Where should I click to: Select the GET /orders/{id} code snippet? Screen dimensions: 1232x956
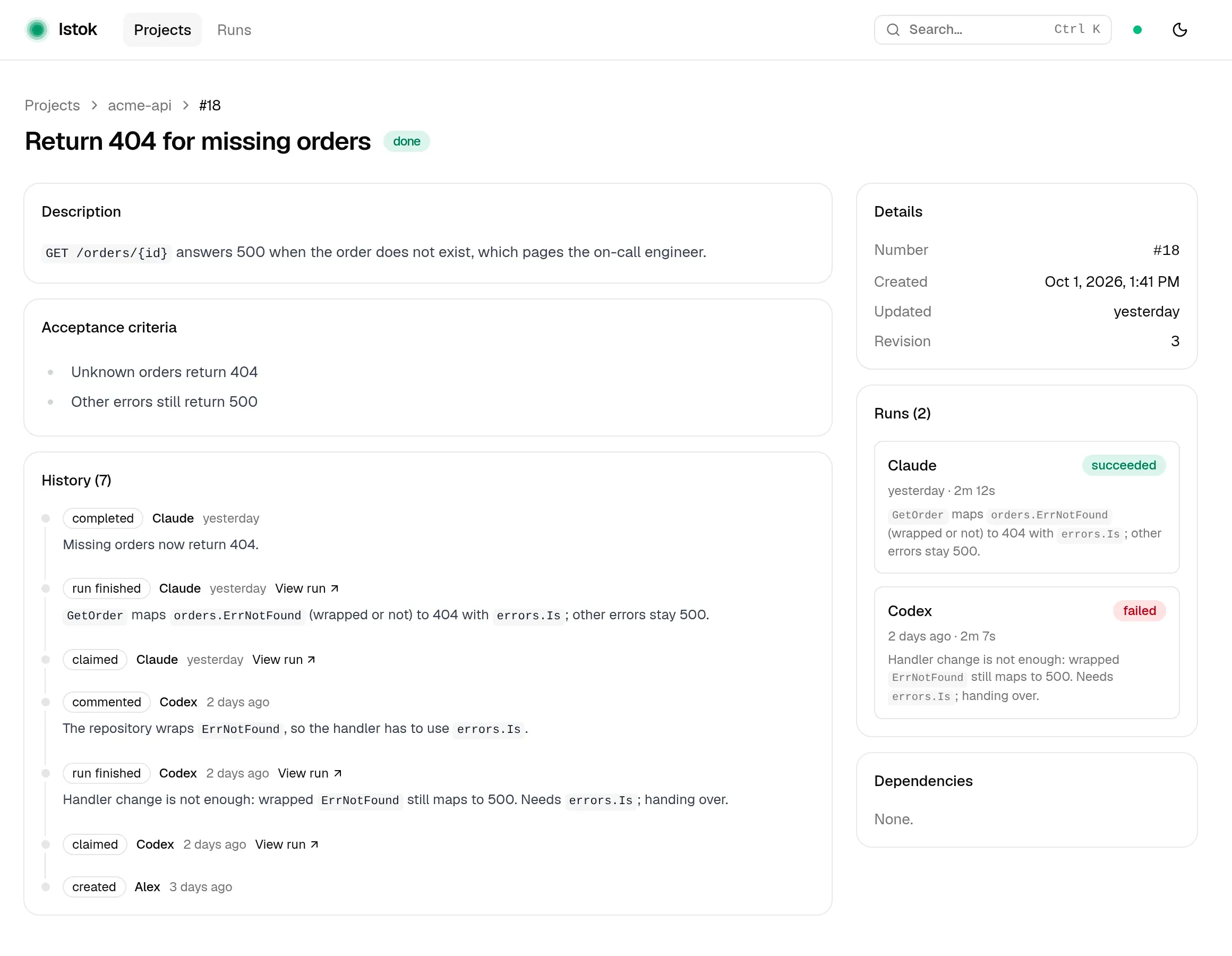pos(107,253)
